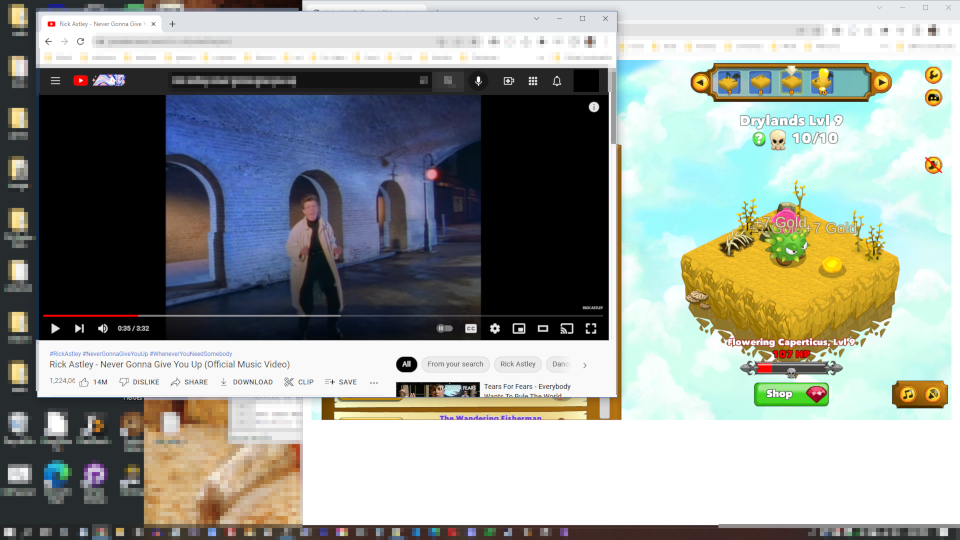Download the YouTube video
Screen dimensions: 960x540
(246, 382)
